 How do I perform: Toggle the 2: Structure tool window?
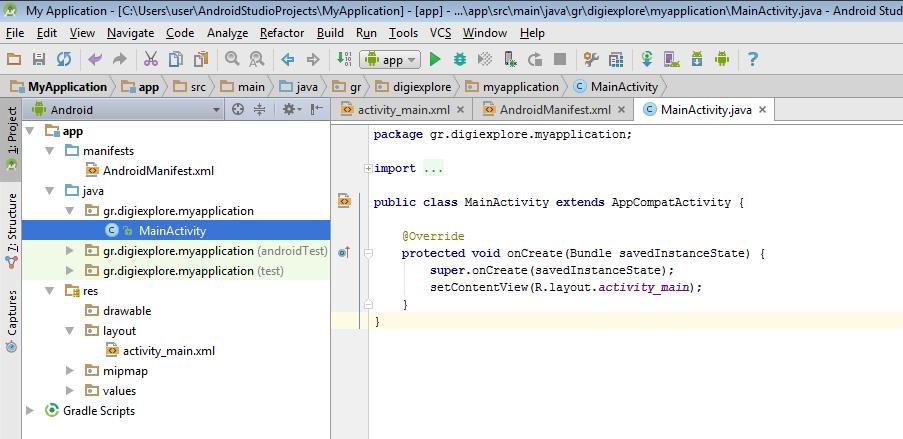tap(11, 230)
